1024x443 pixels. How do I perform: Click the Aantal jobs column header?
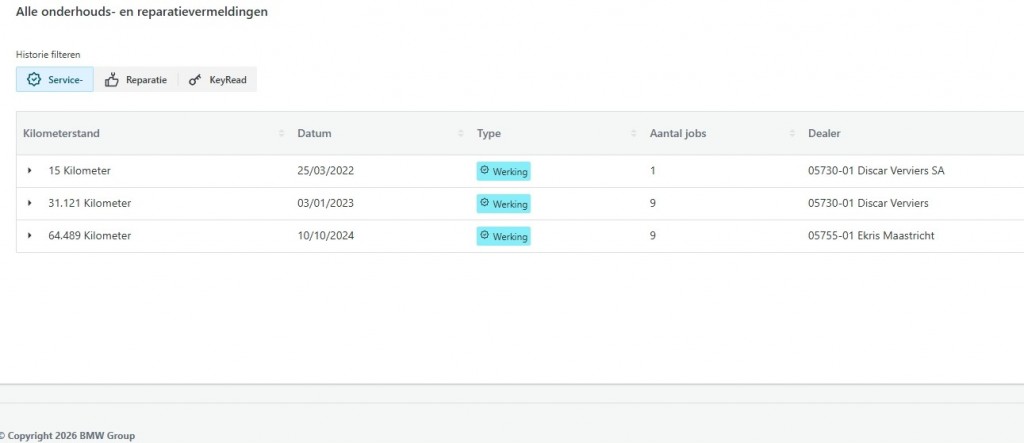click(x=679, y=134)
